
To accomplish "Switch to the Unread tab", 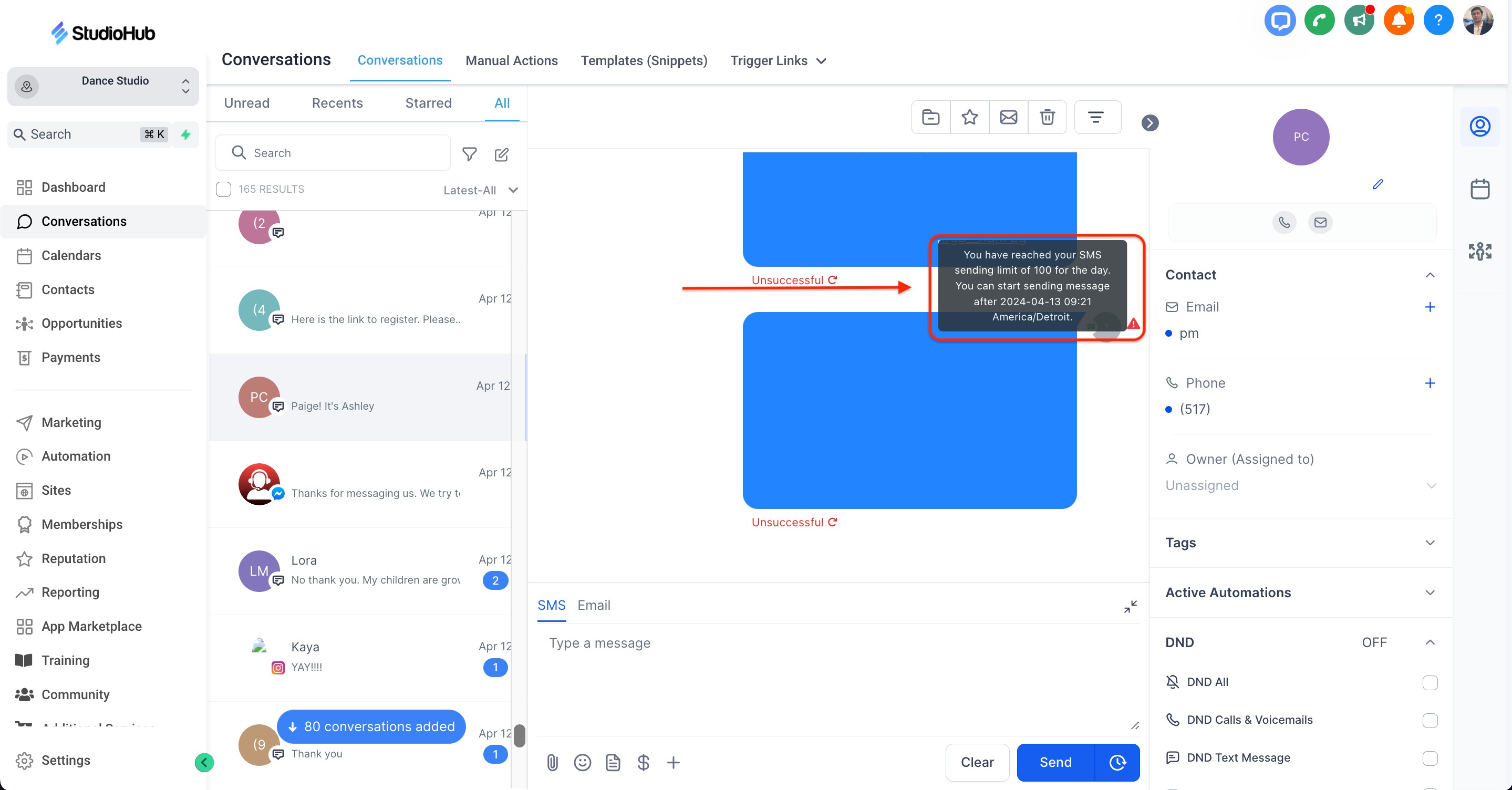I will pos(246,103).
